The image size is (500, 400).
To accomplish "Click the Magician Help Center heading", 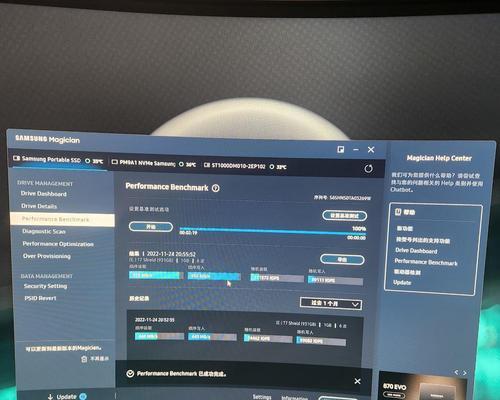I will pyautogui.click(x=439, y=158).
